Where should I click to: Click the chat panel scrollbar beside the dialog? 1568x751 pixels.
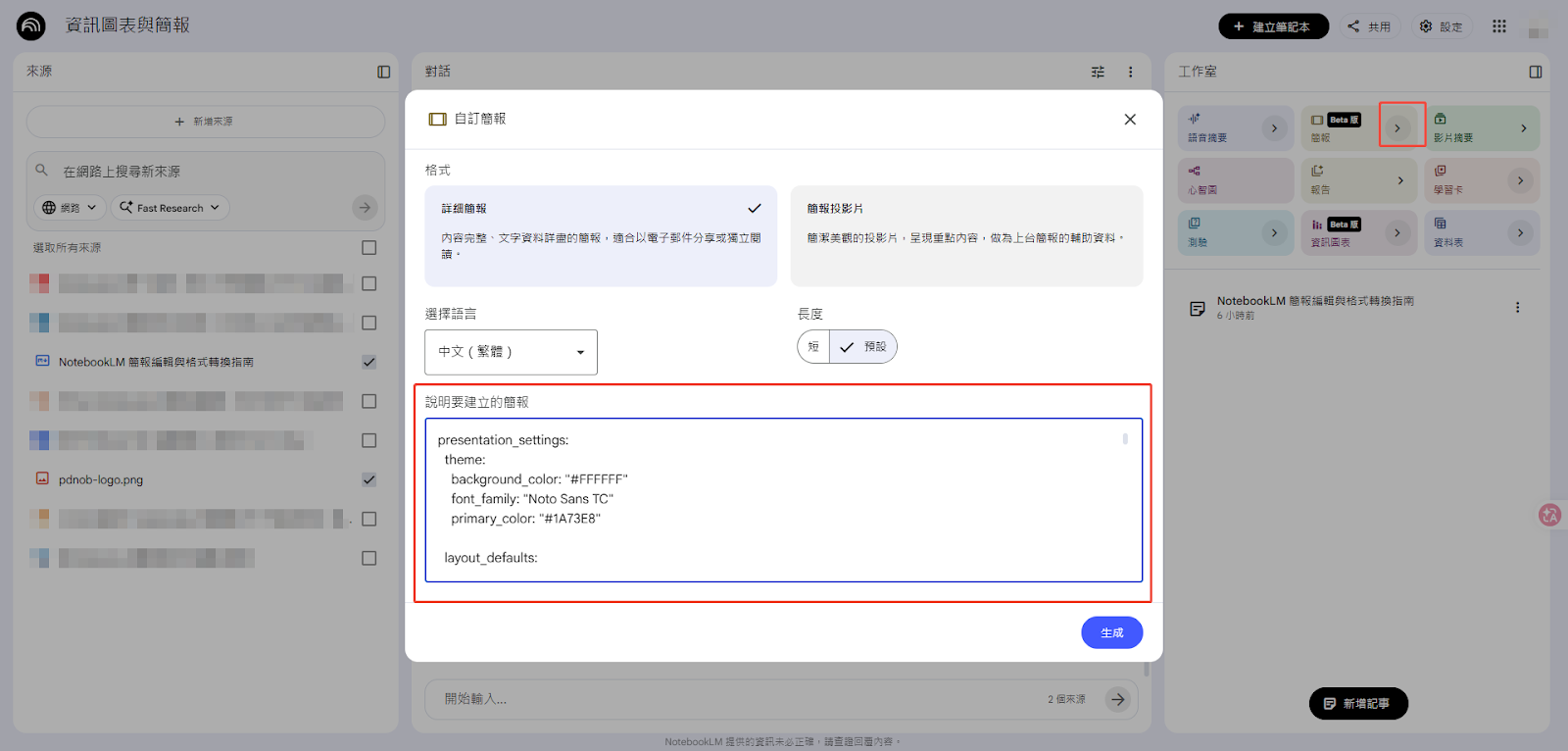[1147, 670]
